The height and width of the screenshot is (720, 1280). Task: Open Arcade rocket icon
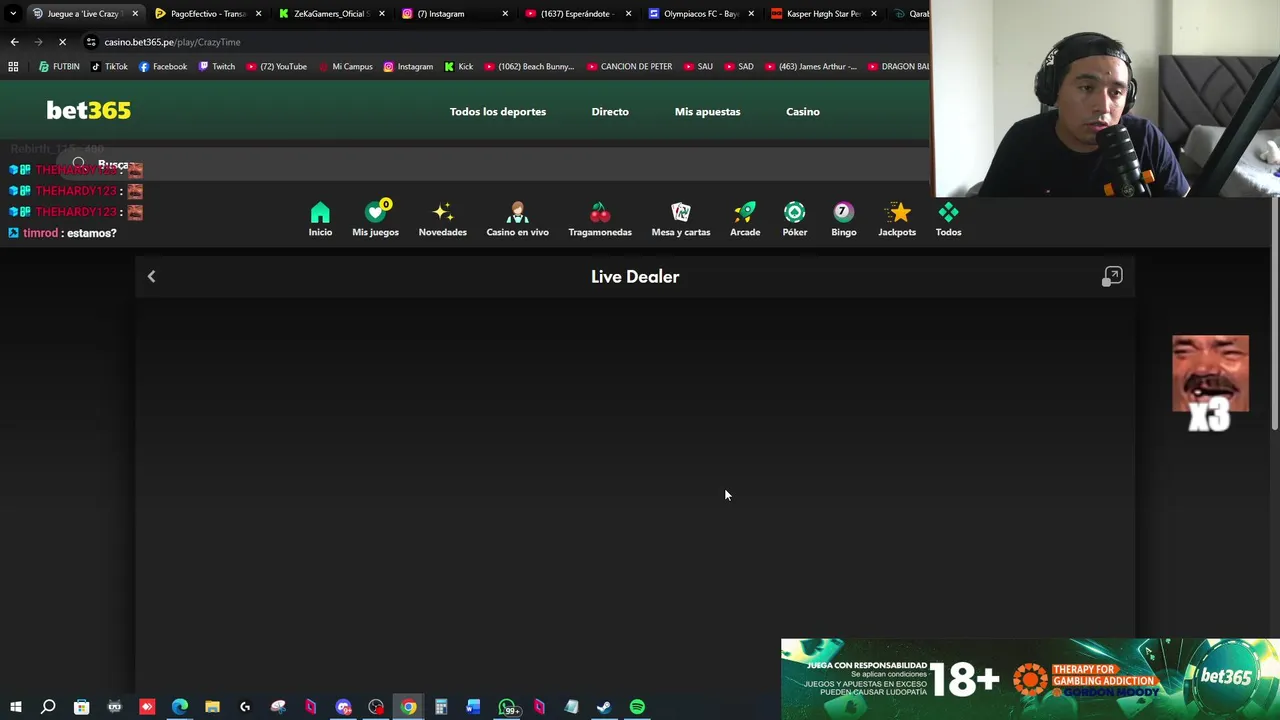745,219
